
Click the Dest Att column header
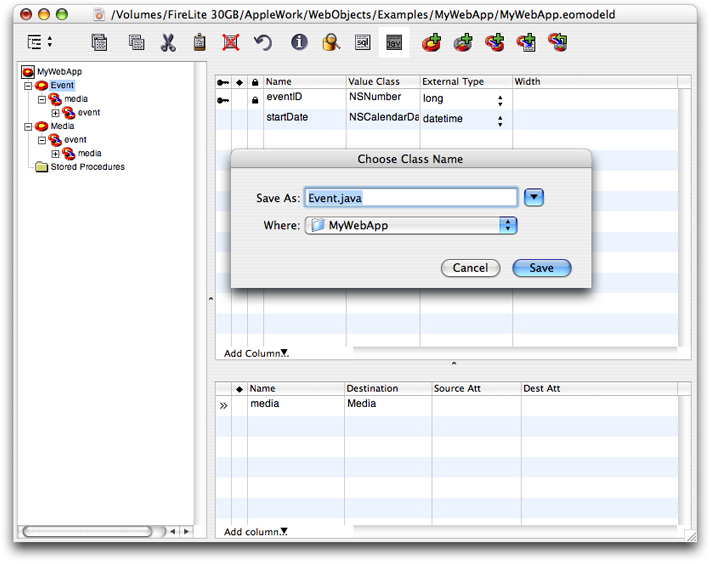(x=599, y=389)
